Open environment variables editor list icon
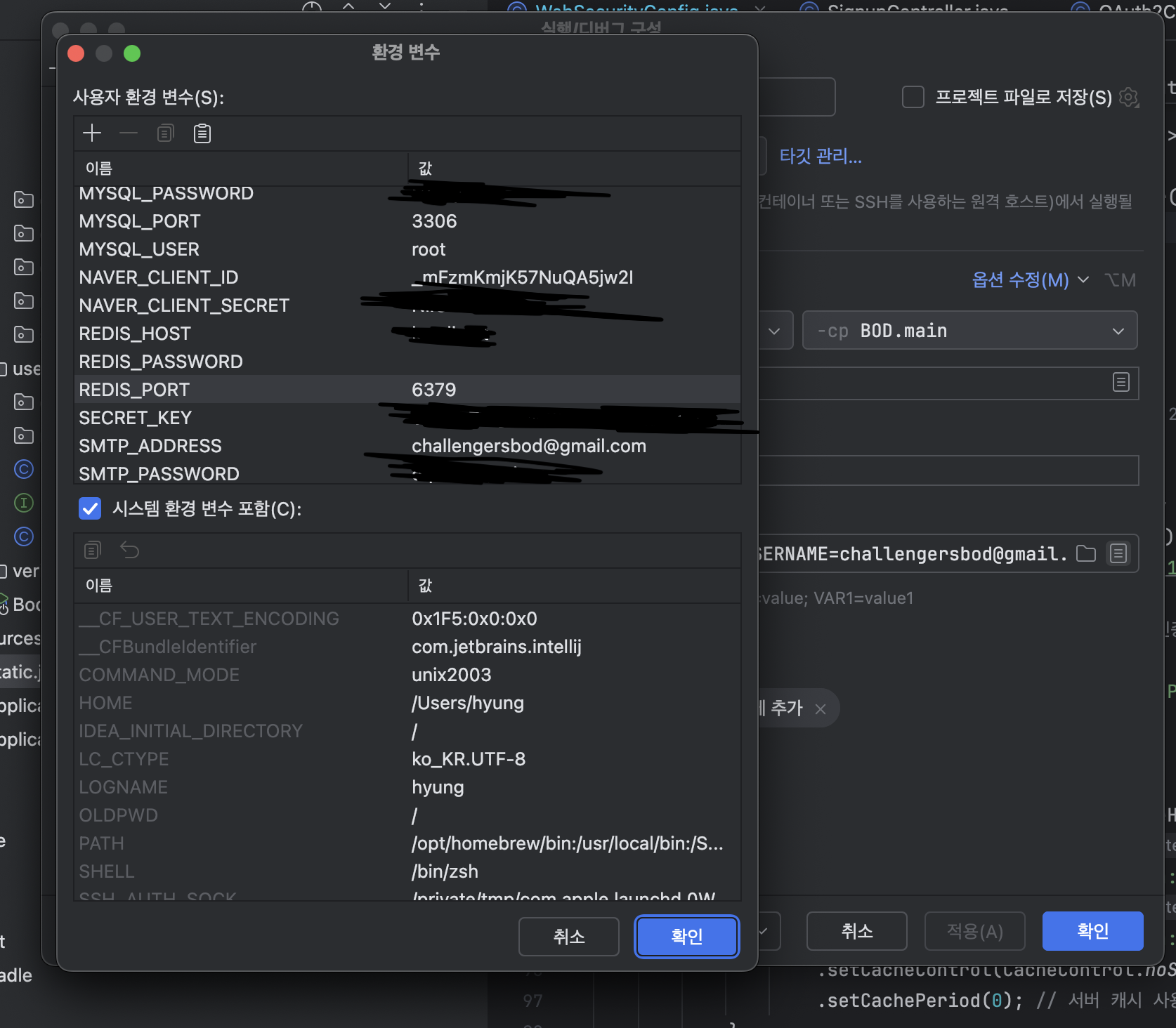This screenshot has width=1176, height=1028. point(1118,553)
